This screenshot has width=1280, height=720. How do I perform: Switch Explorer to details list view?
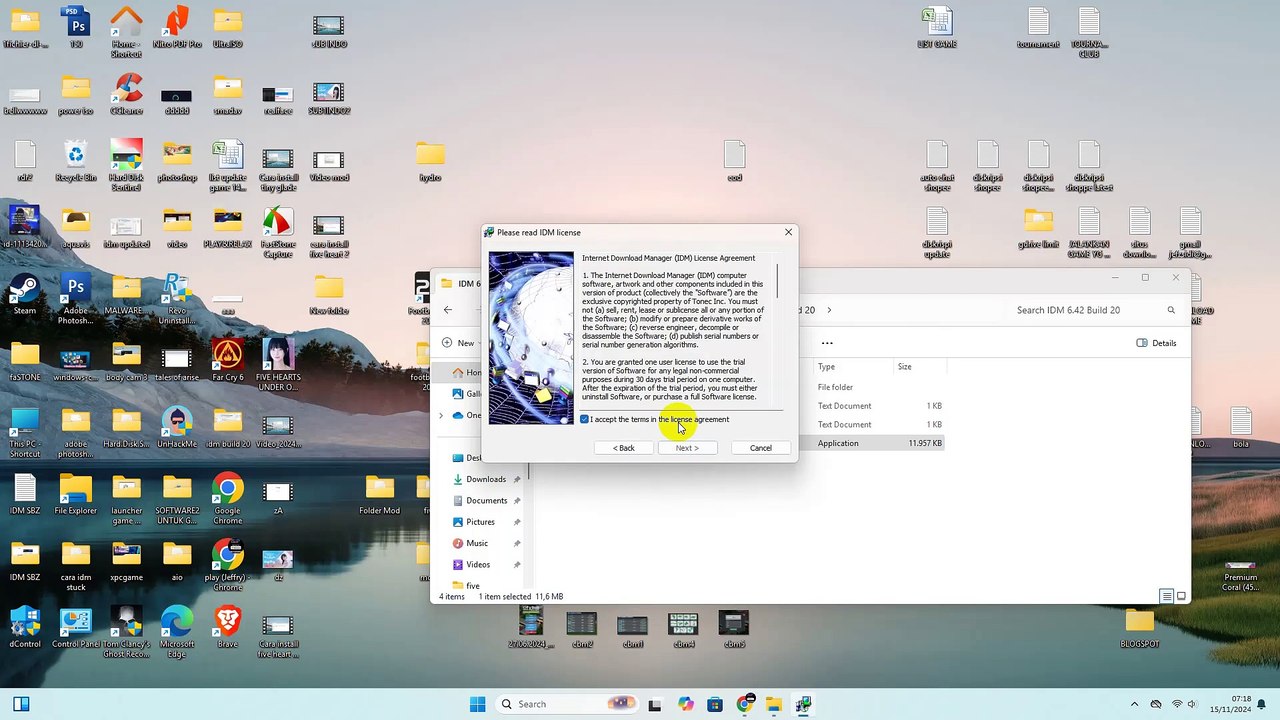tap(1166, 596)
